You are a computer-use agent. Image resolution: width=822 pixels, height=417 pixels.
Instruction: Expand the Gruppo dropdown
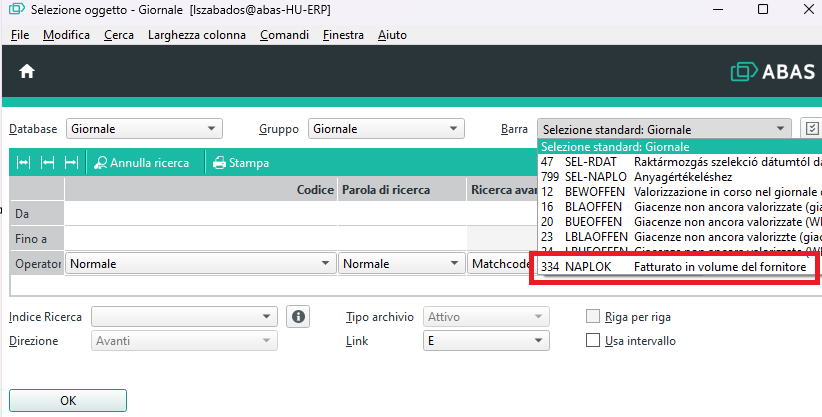(386, 129)
